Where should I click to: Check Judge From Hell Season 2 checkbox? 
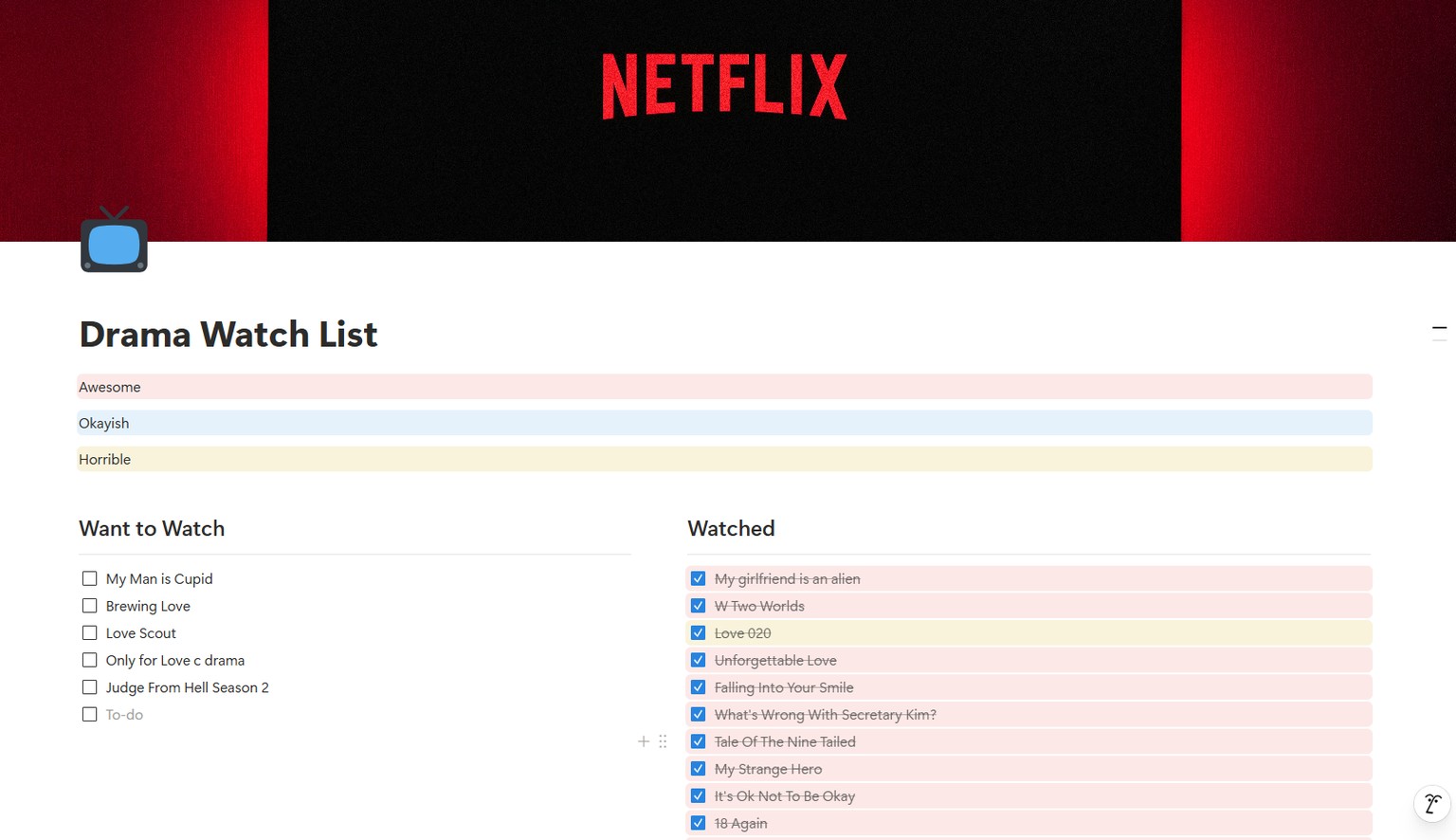click(x=89, y=687)
